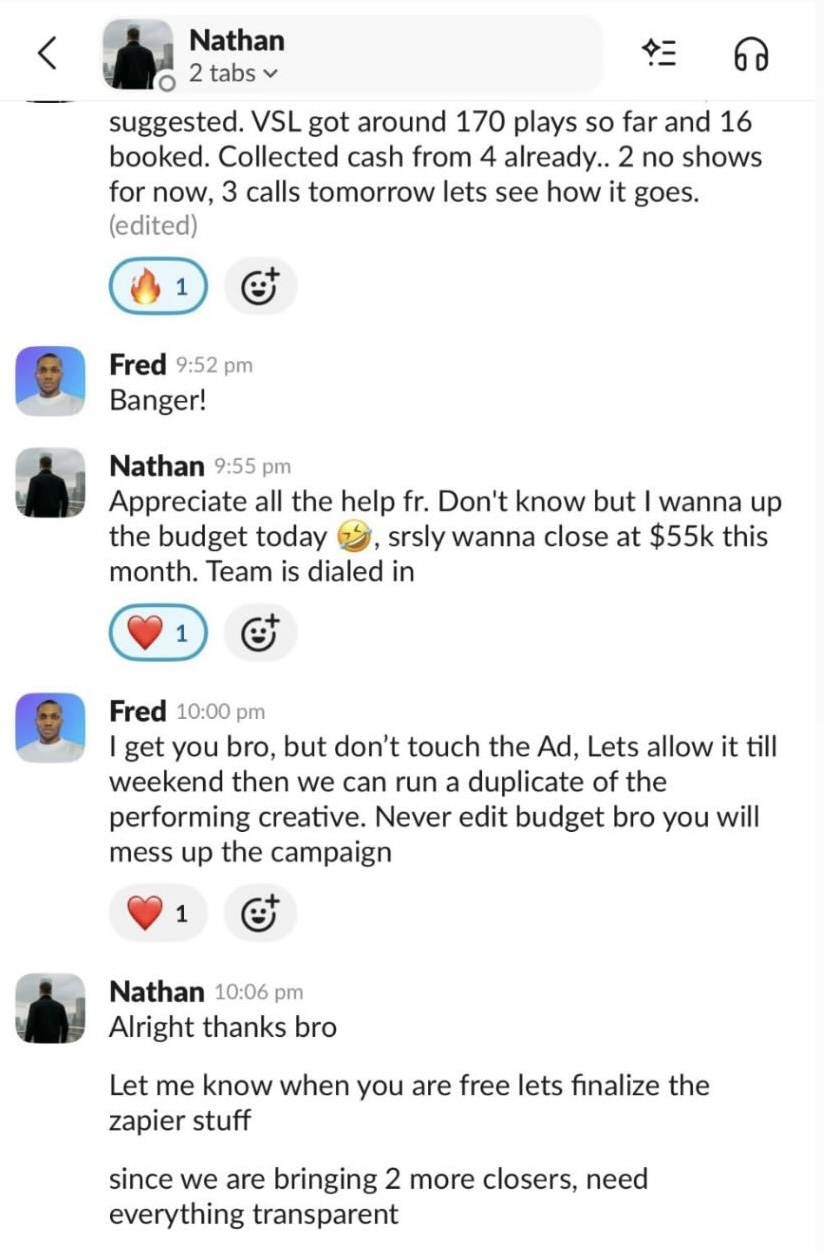Open Fred's avatar next to 'Banger!'

(49, 380)
